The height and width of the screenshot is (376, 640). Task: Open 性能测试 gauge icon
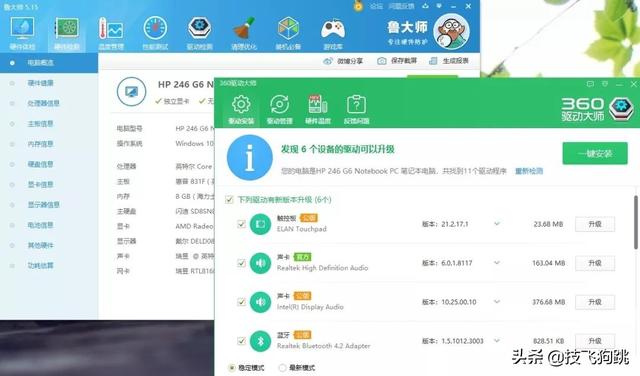pos(155,29)
